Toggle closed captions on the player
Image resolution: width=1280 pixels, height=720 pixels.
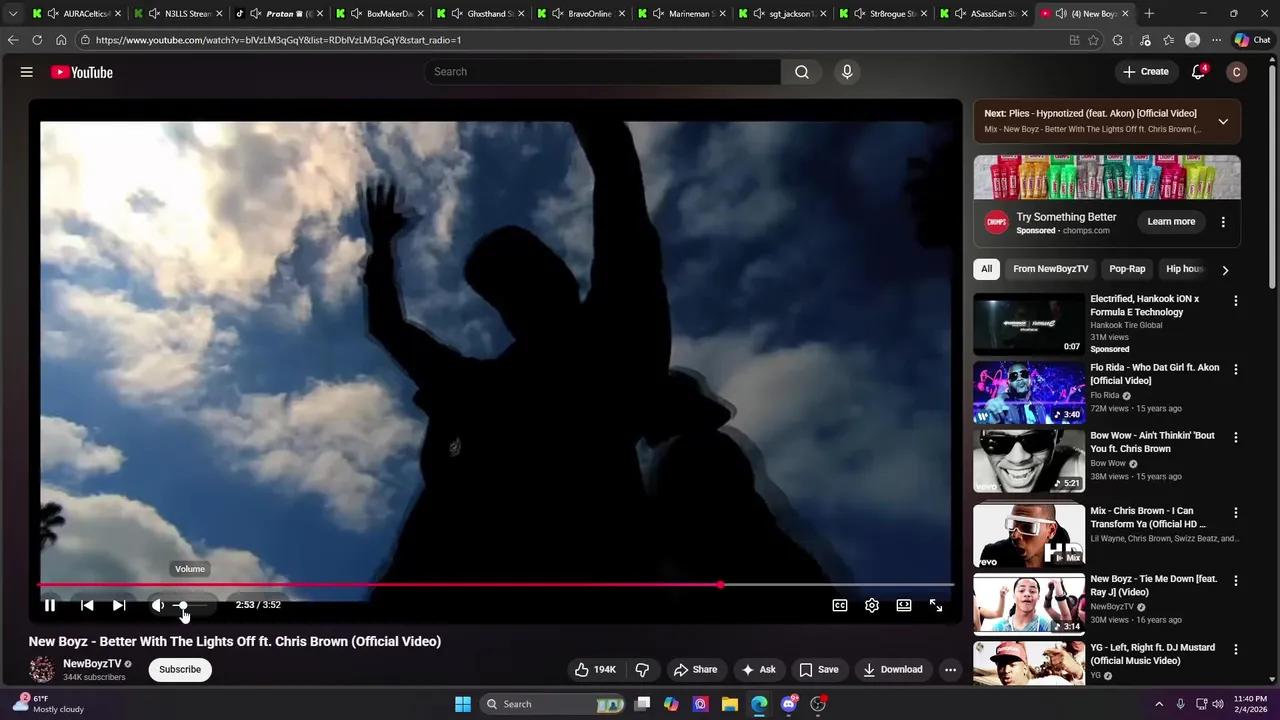coord(840,605)
